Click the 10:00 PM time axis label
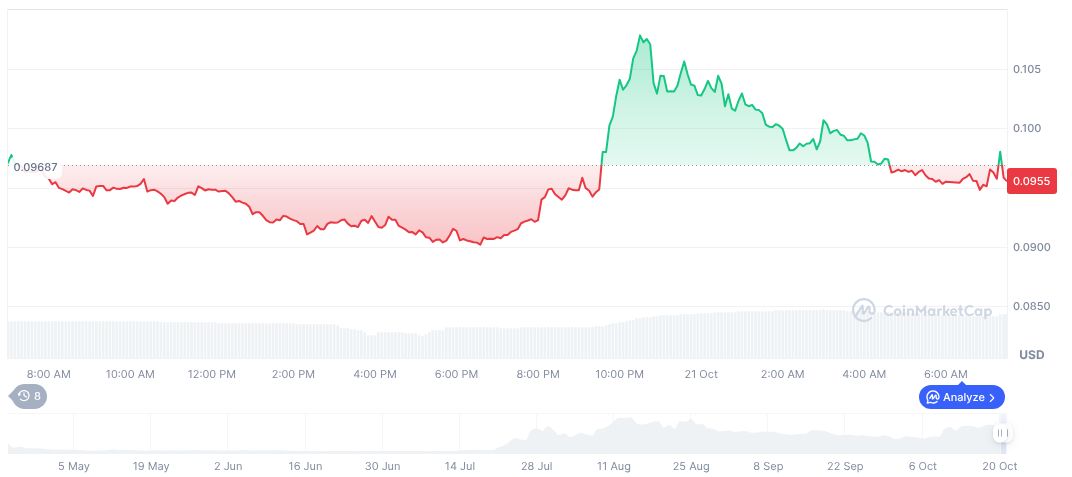The height and width of the screenshot is (477, 1072). [619, 374]
